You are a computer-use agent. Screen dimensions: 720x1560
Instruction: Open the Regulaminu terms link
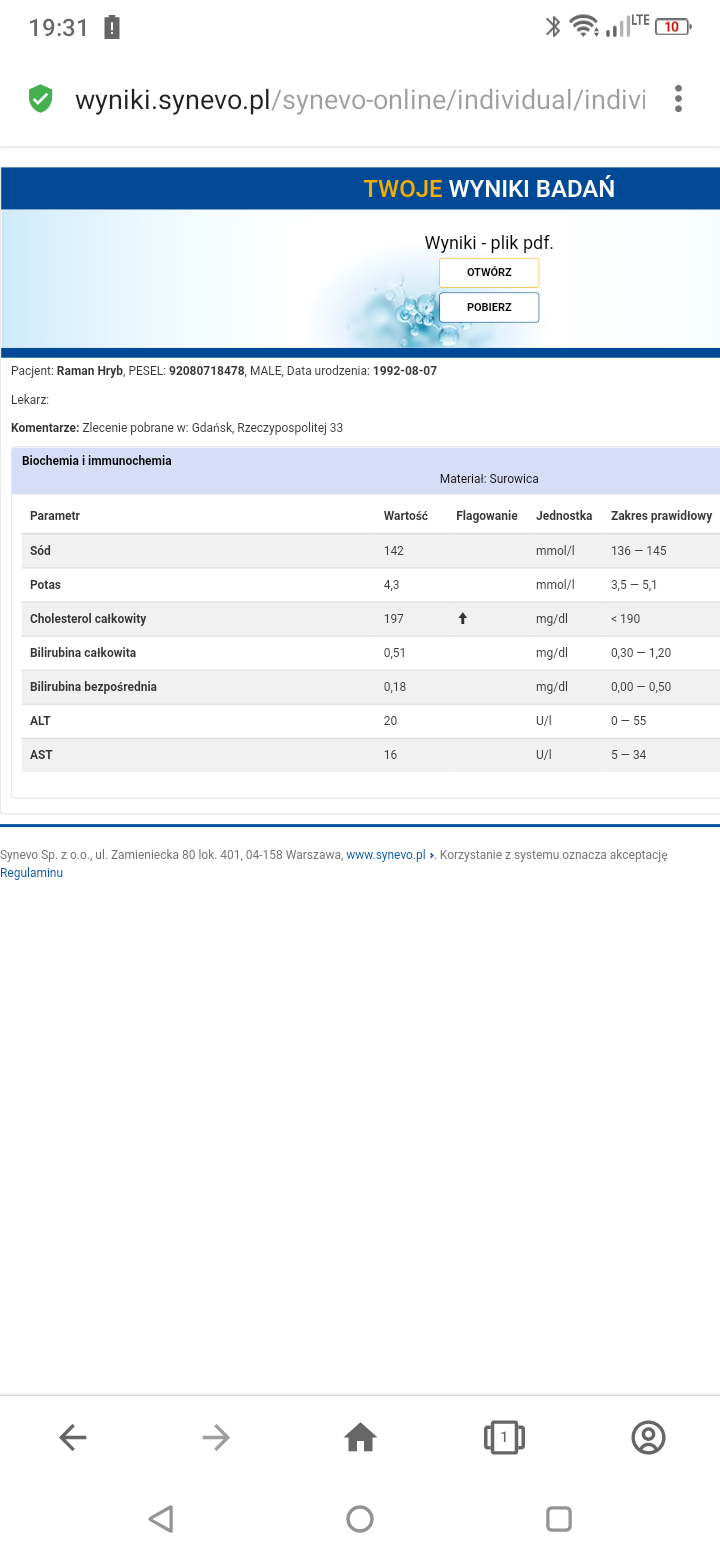(32, 873)
